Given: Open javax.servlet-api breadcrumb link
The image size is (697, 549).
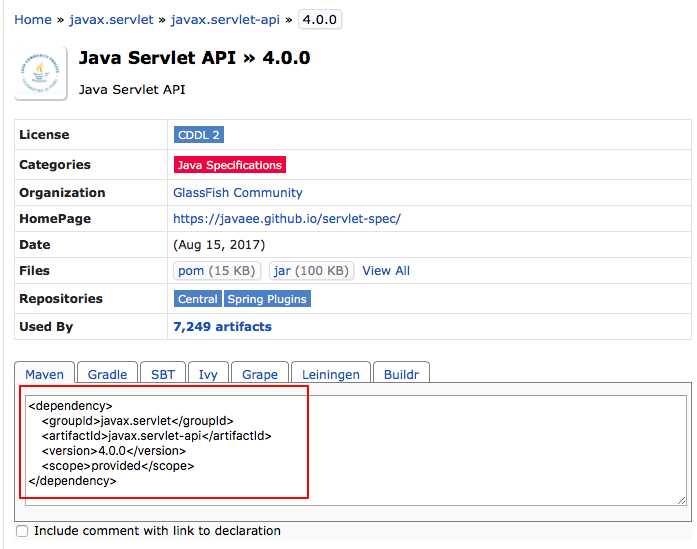Looking at the screenshot, I should (225, 20).
